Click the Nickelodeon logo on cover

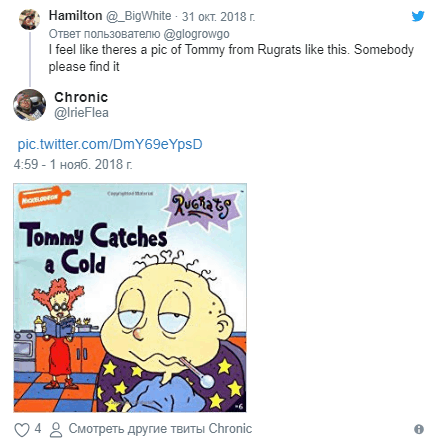pos(43,197)
